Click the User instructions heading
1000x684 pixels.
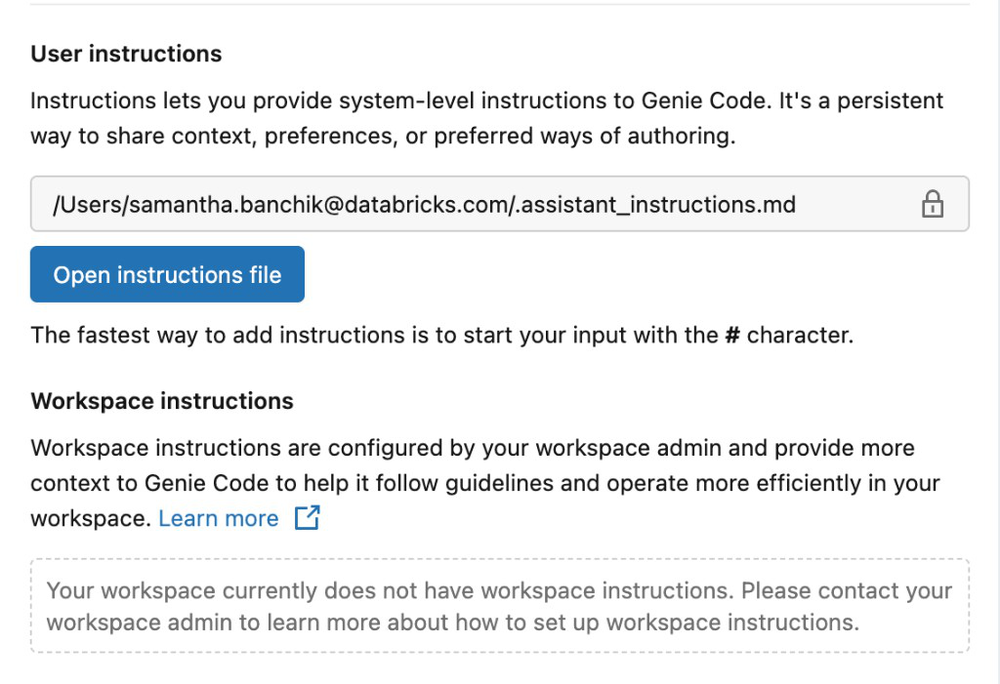coord(126,53)
